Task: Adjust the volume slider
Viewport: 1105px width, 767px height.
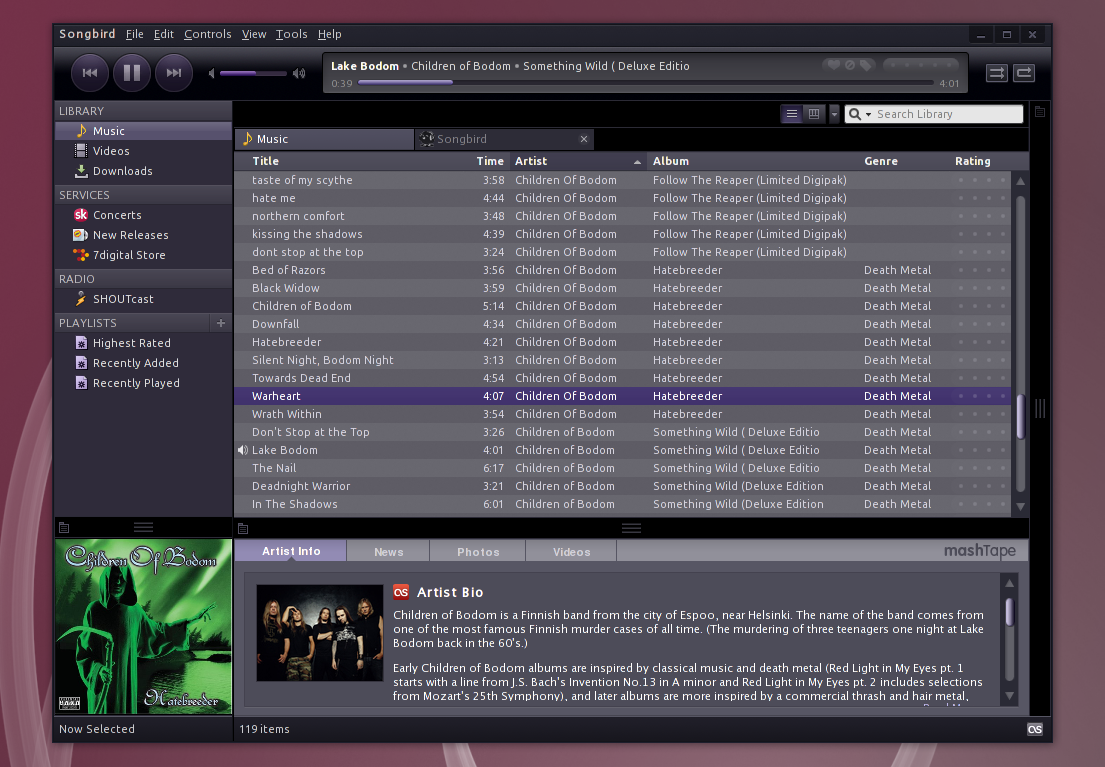Action: point(253,73)
